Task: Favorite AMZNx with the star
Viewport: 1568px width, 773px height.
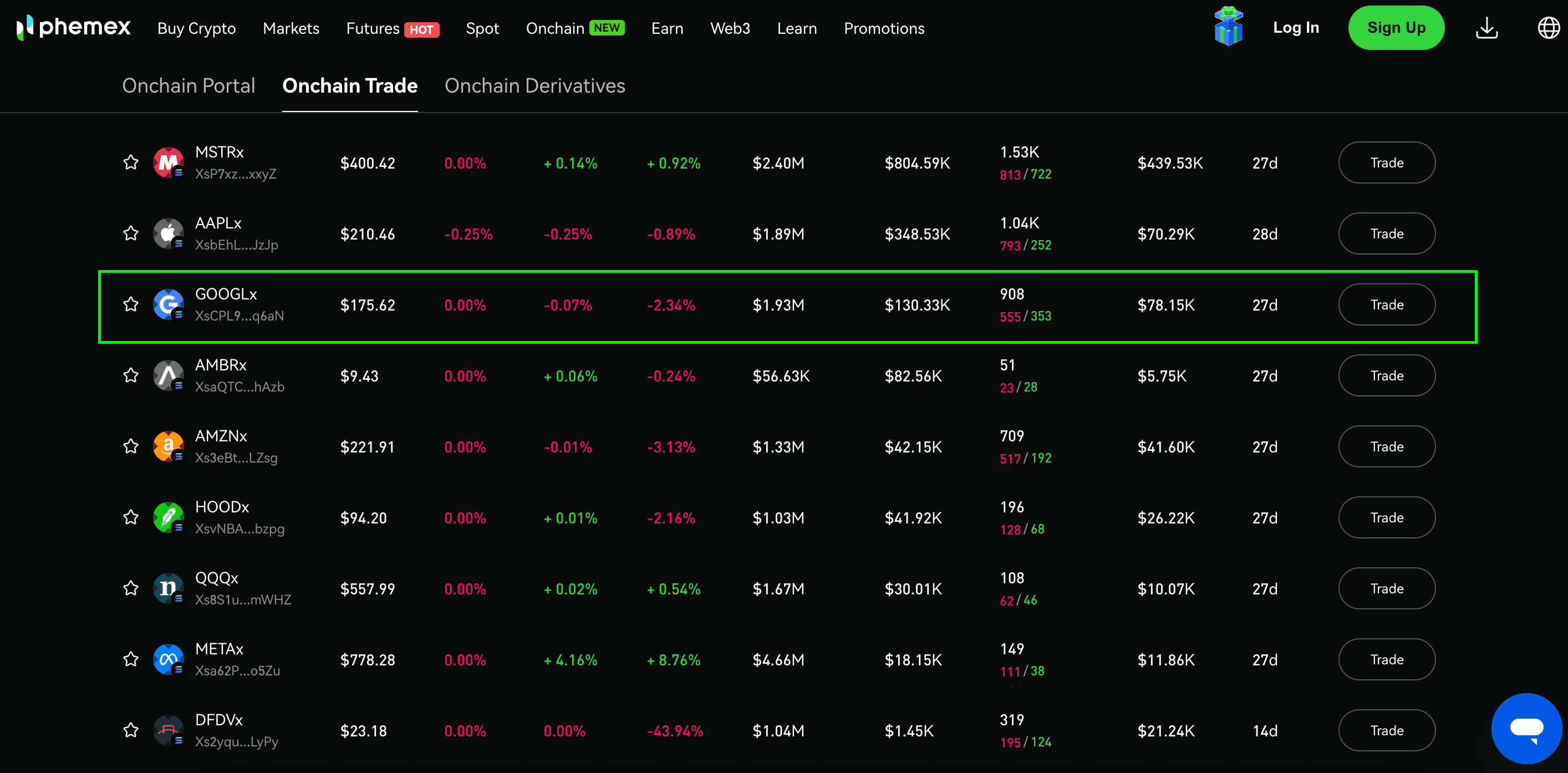Action: [x=131, y=447]
